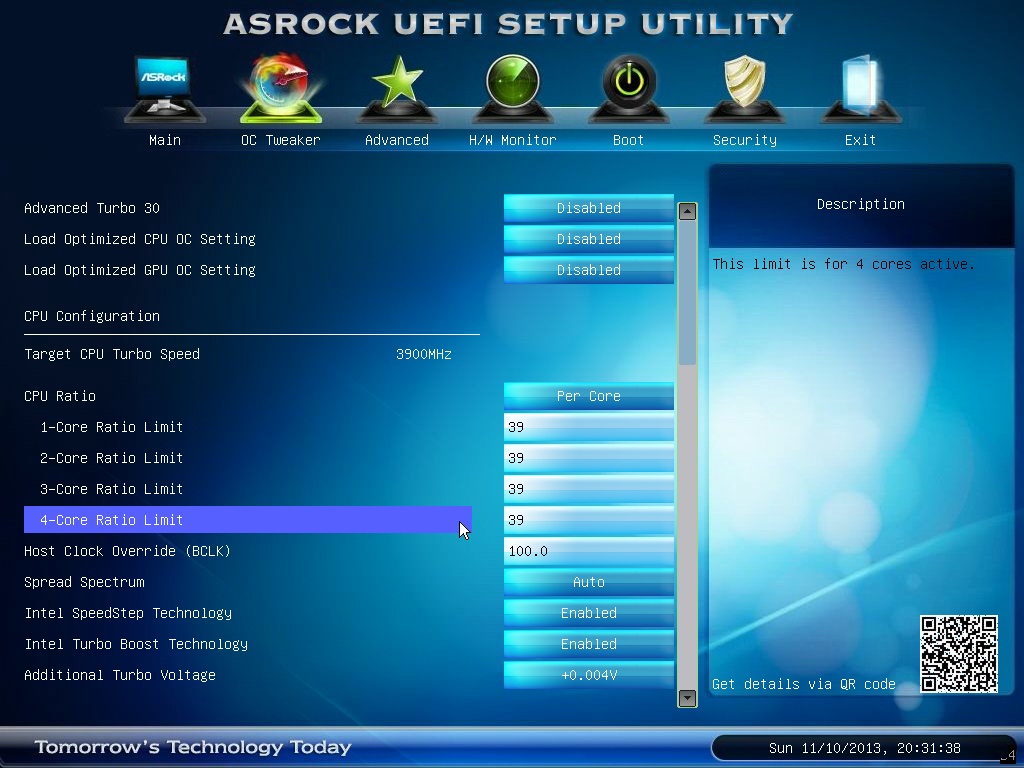Select the Additional Turbo Voltage label
Viewport: 1024px width, 768px height.
tap(120, 675)
